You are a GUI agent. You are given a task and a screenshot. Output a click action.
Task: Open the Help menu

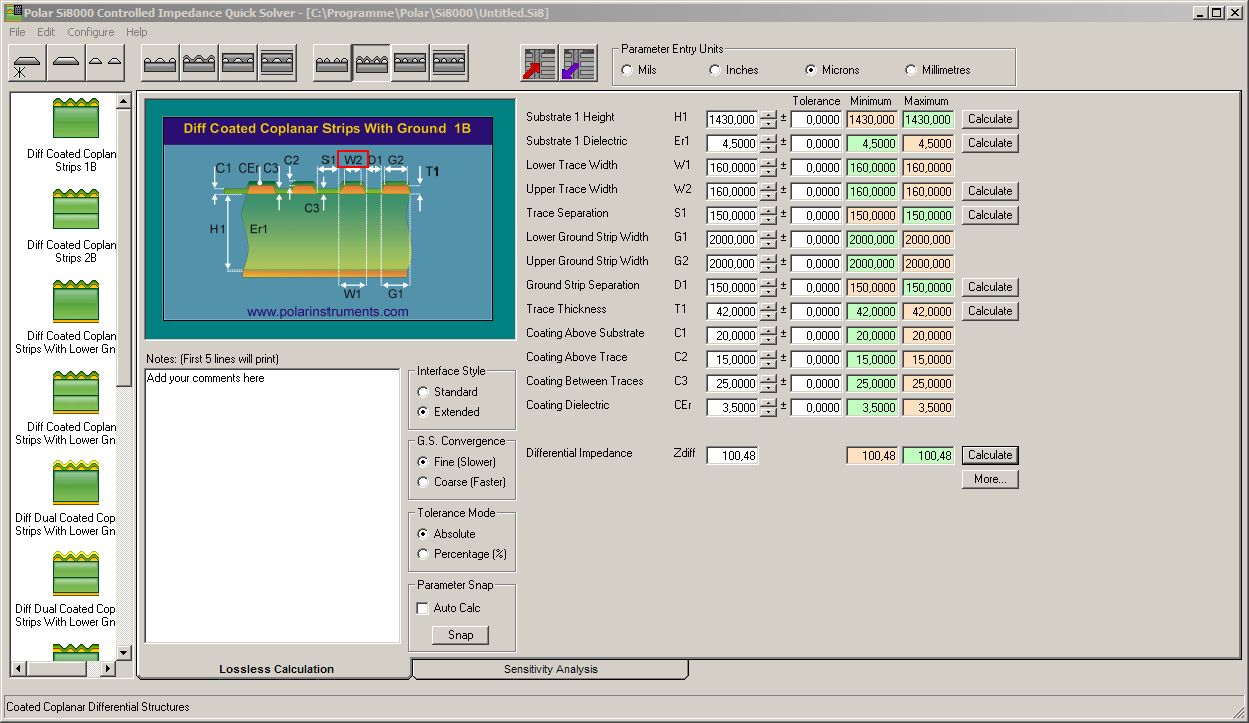coord(137,32)
